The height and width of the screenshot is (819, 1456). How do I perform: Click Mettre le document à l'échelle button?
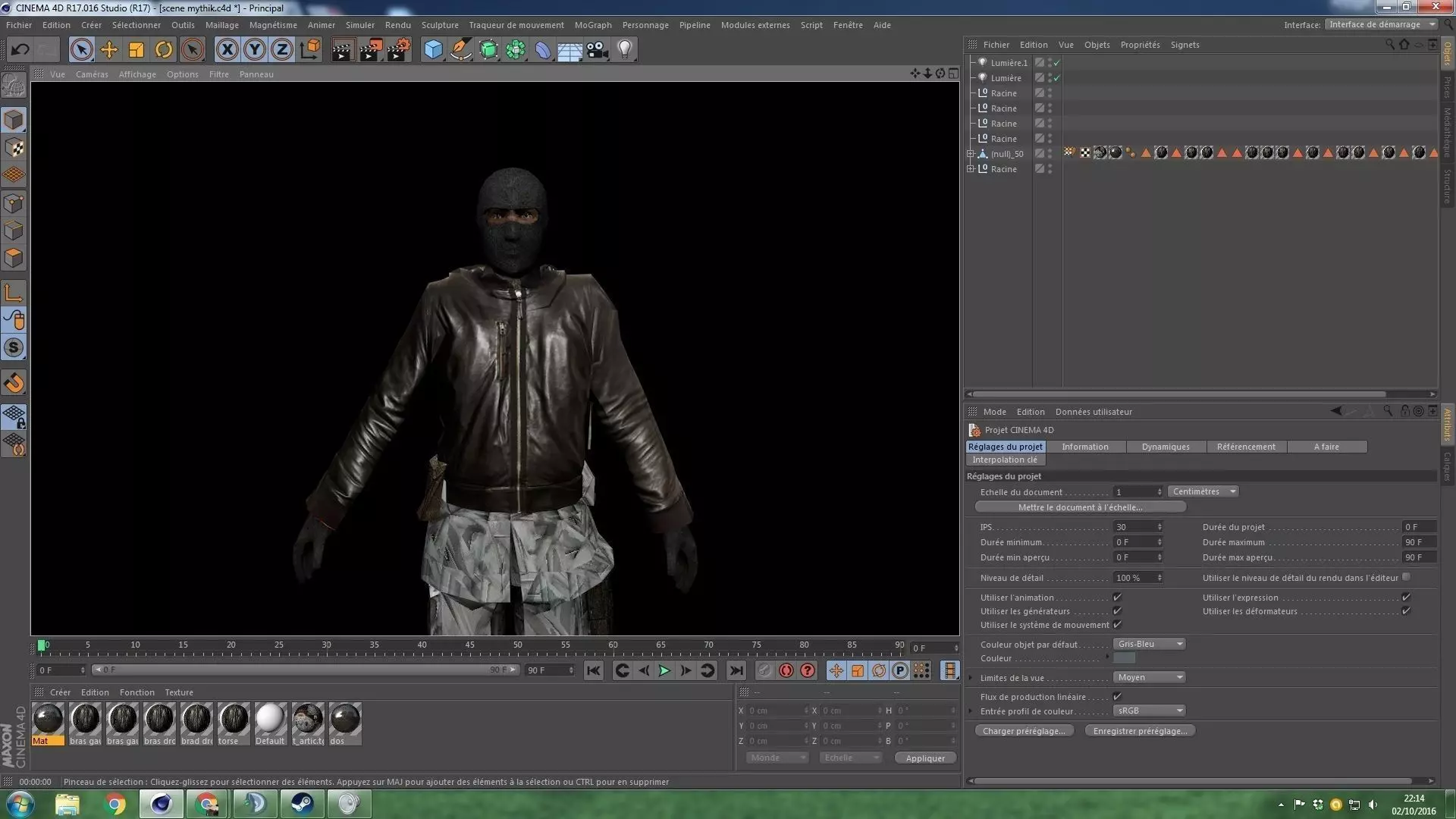(x=1080, y=507)
